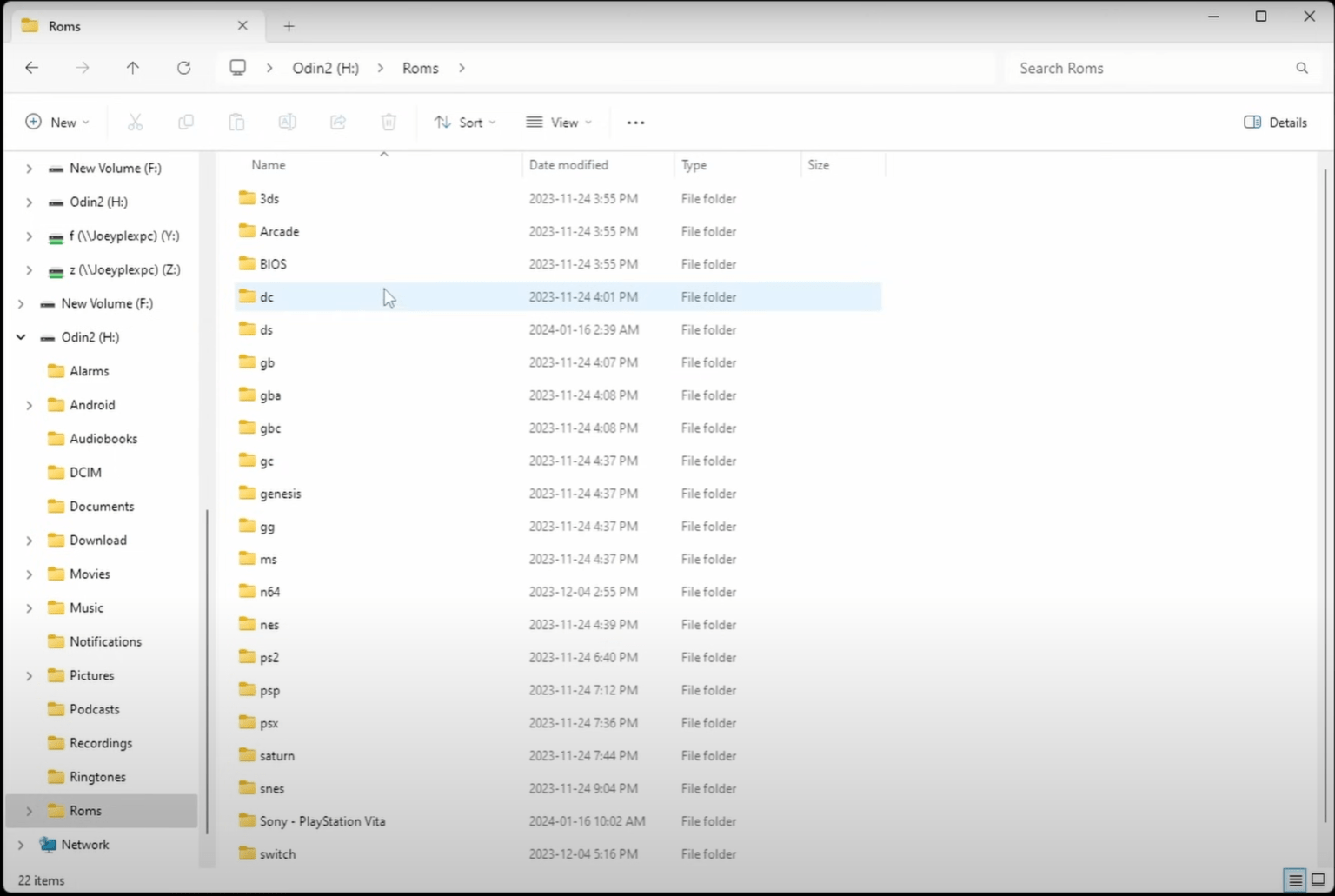Click Odin2 (H:) in the breadcrumb path
This screenshot has width=1335, height=896.
point(325,68)
